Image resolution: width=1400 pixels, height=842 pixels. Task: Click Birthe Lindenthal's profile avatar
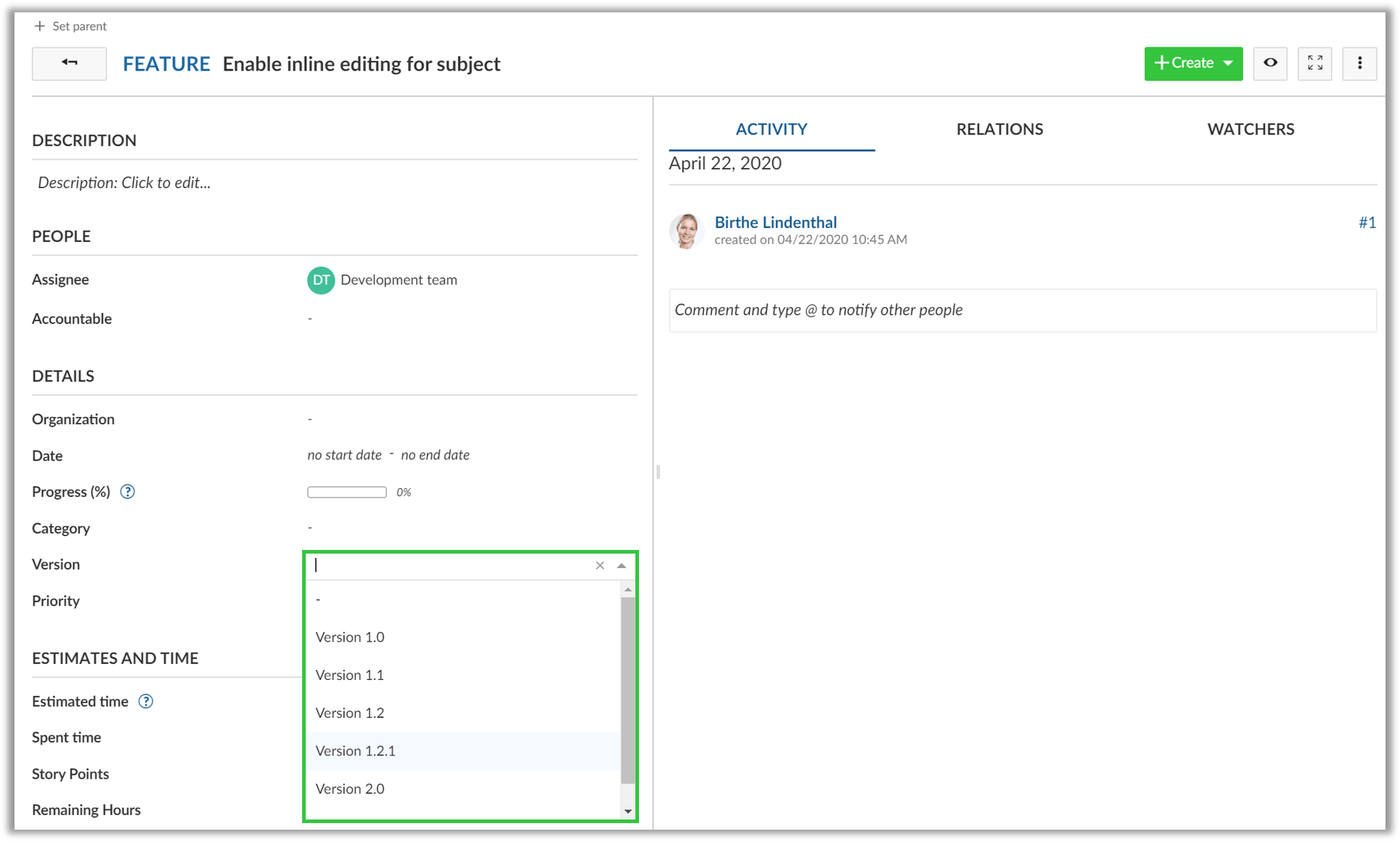click(x=685, y=231)
